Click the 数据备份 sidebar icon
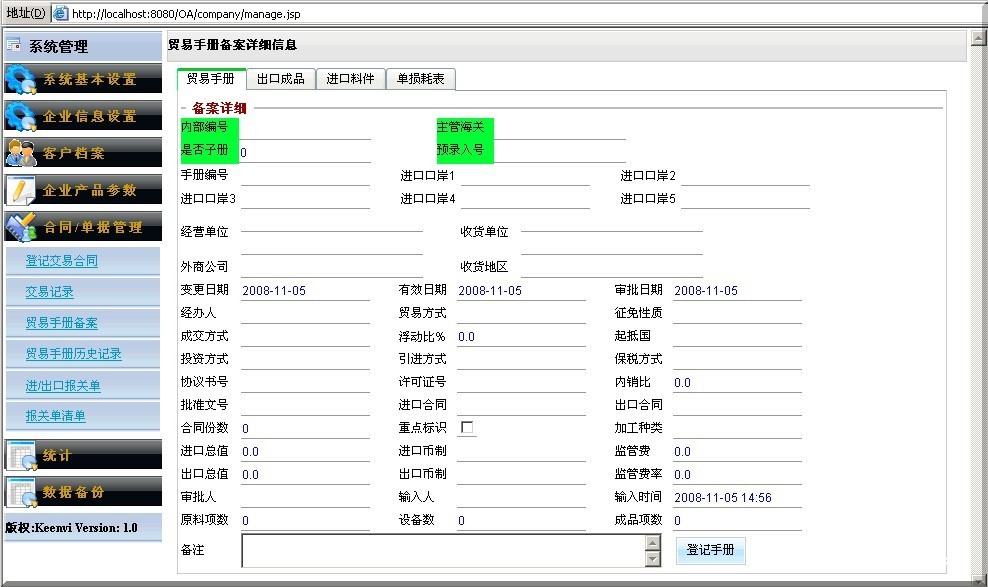Image resolution: width=988 pixels, height=587 pixels. pyautogui.click(x=21, y=492)
